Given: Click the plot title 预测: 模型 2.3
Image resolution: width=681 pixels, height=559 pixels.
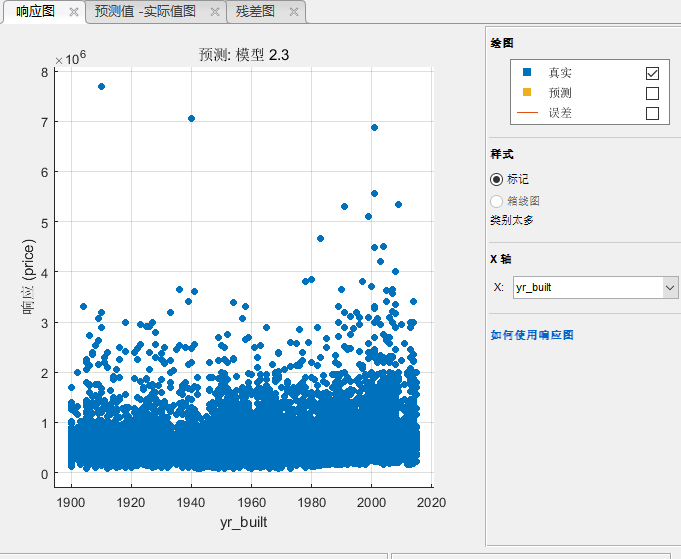Looking at the screenshot, I should 244,55.
